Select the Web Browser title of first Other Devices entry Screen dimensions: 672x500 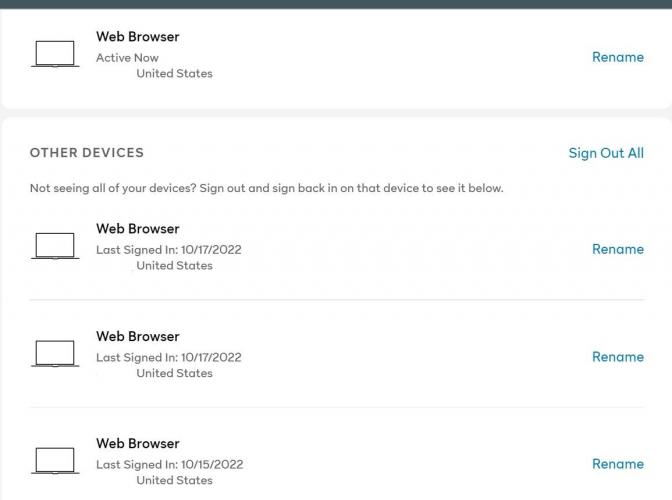click(x=138, y=228)
